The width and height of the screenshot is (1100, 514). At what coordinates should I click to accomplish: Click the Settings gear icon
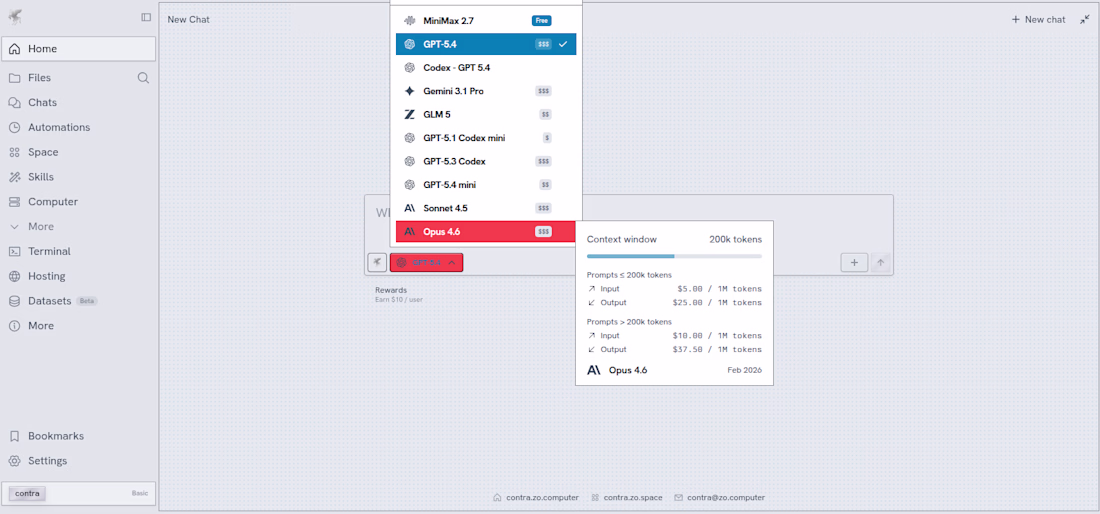14,461
